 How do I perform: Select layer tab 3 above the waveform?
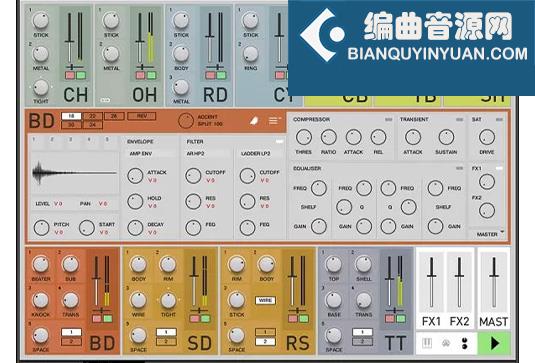(70, 140)
